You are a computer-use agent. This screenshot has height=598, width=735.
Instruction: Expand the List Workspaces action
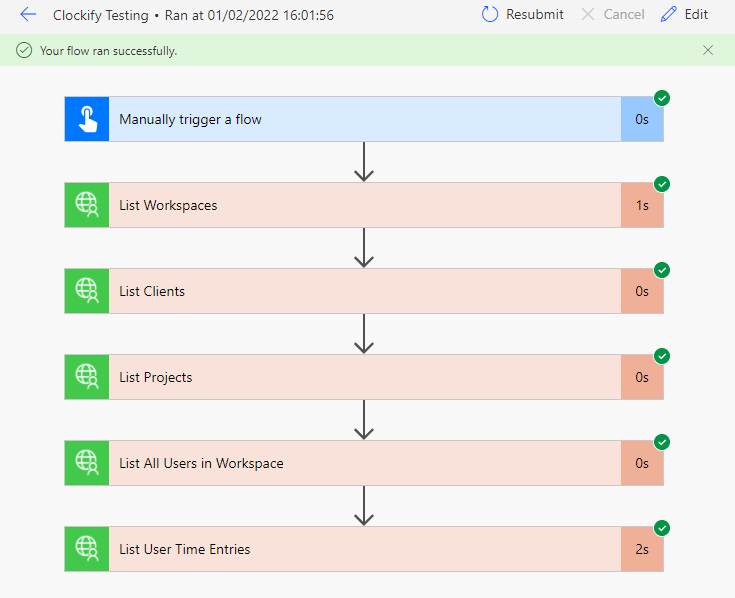pos(364,205)
